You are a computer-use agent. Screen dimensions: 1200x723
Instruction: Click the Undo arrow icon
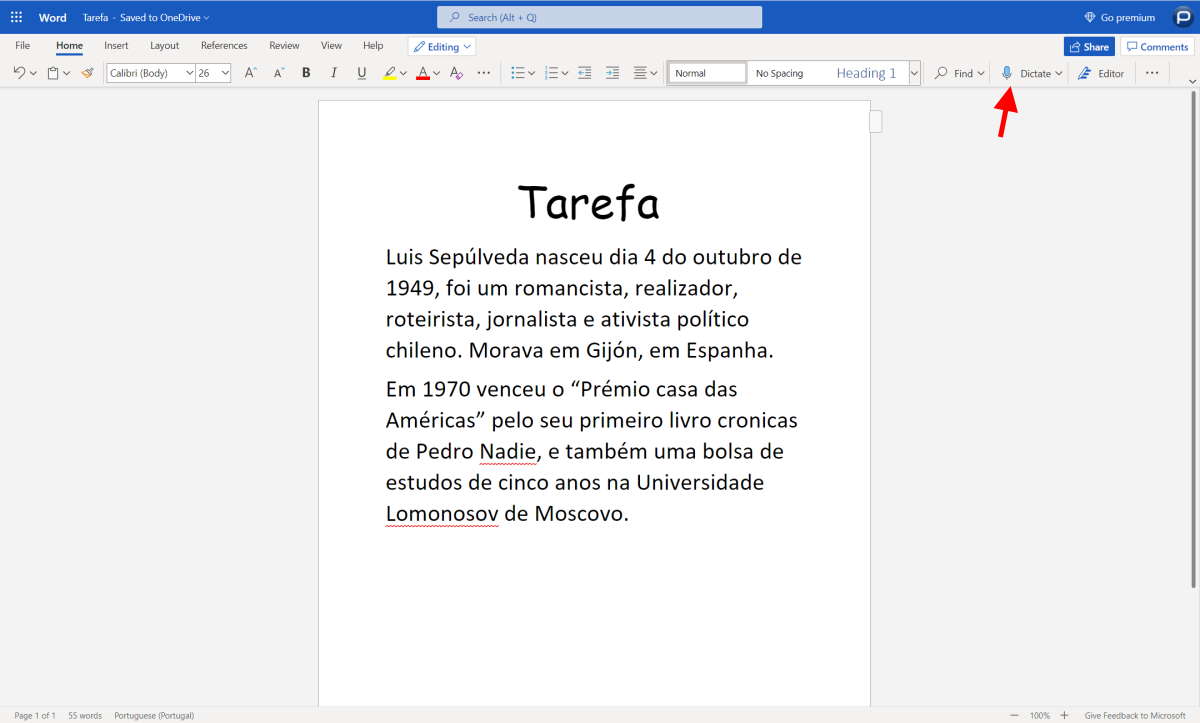[x=19, y=73]
